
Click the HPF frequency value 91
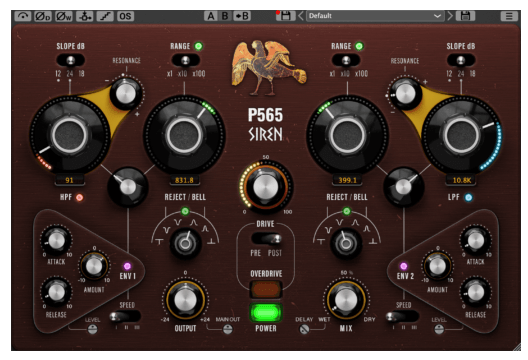point(69,180)
